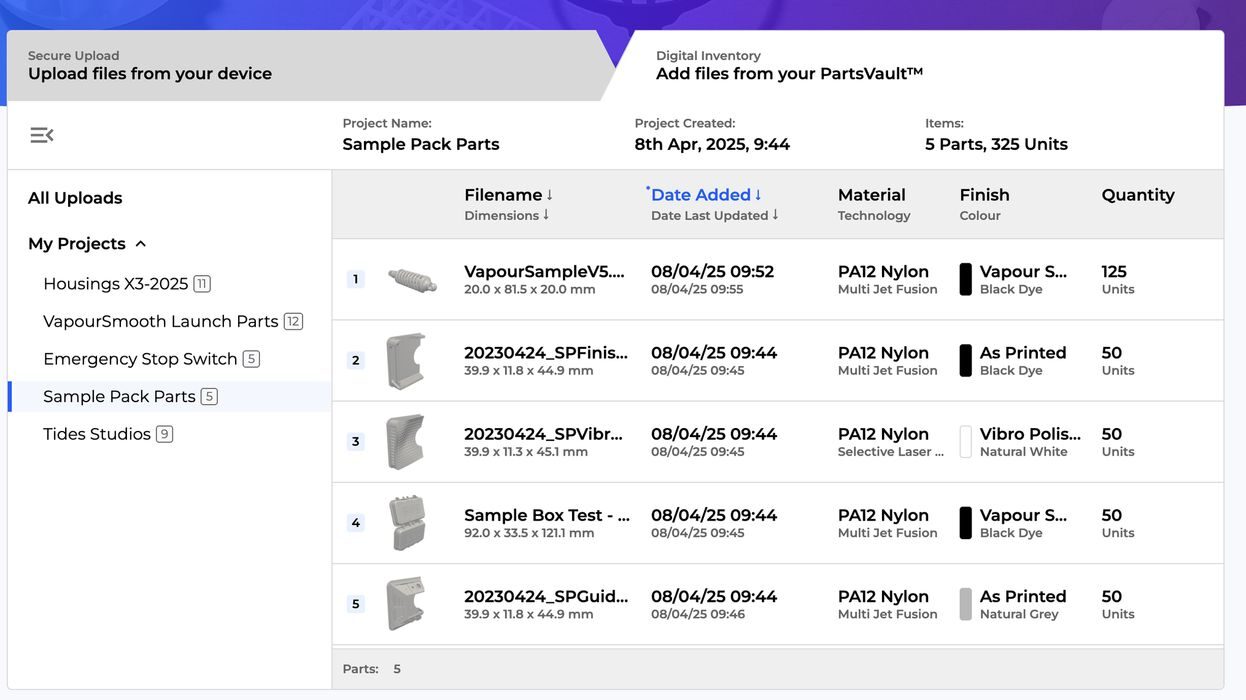1246x700 pixels.
Task: Select the Emergency Stop Switch project
Action: (140, 359)
